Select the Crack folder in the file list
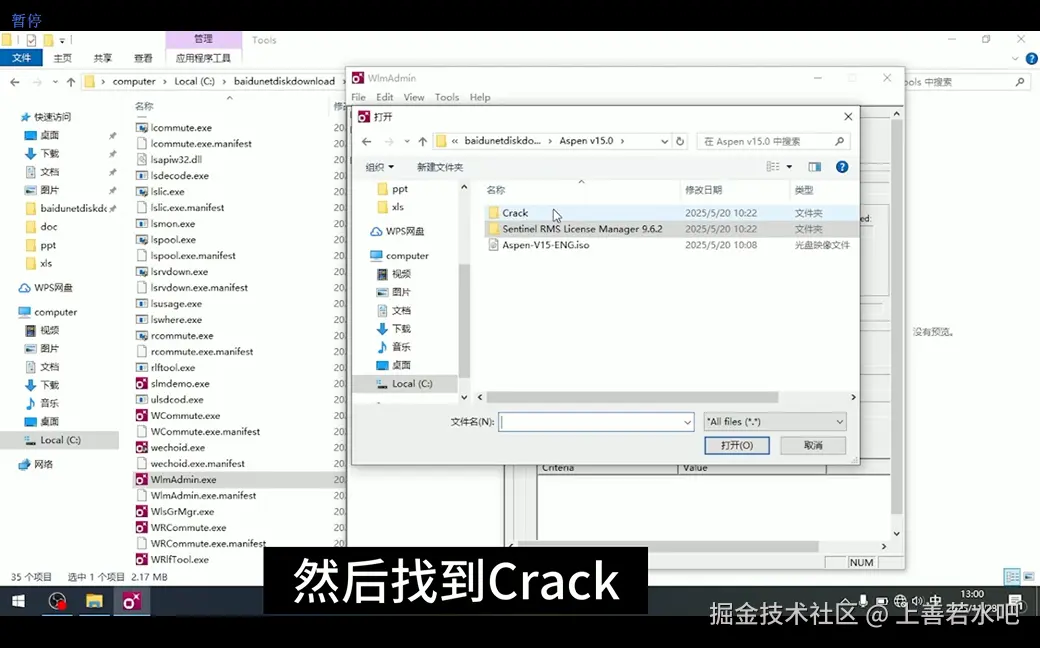The width and height of the screenshot is (1040, 648). (x=514, y=212)
